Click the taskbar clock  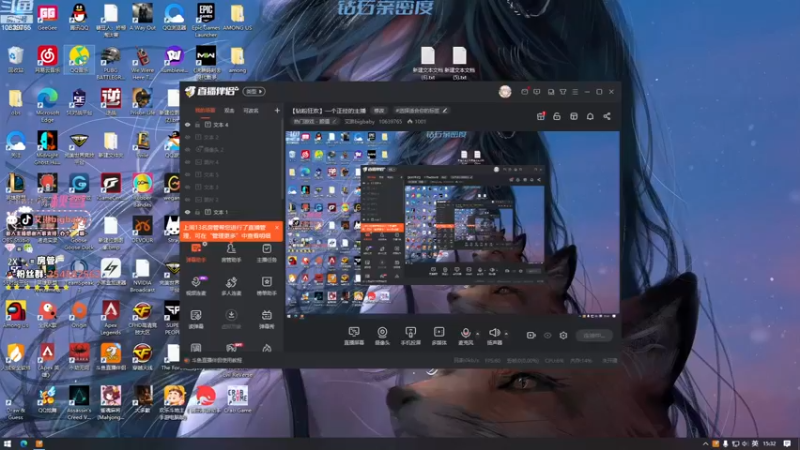(x=769, y=444)
